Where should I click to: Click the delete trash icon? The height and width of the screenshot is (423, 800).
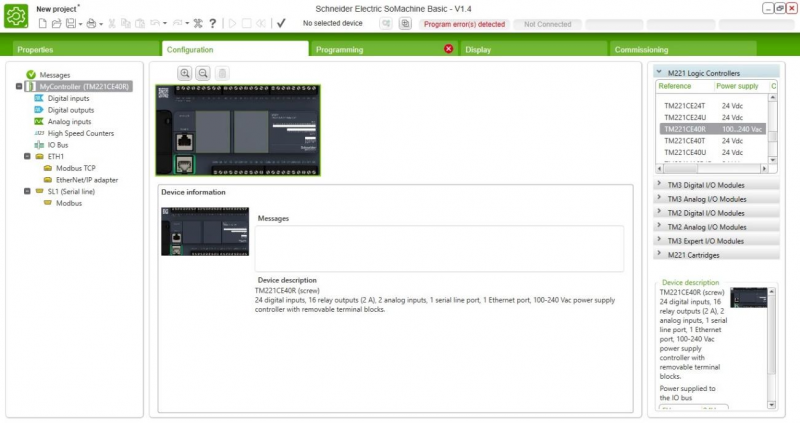coord(222,73)
